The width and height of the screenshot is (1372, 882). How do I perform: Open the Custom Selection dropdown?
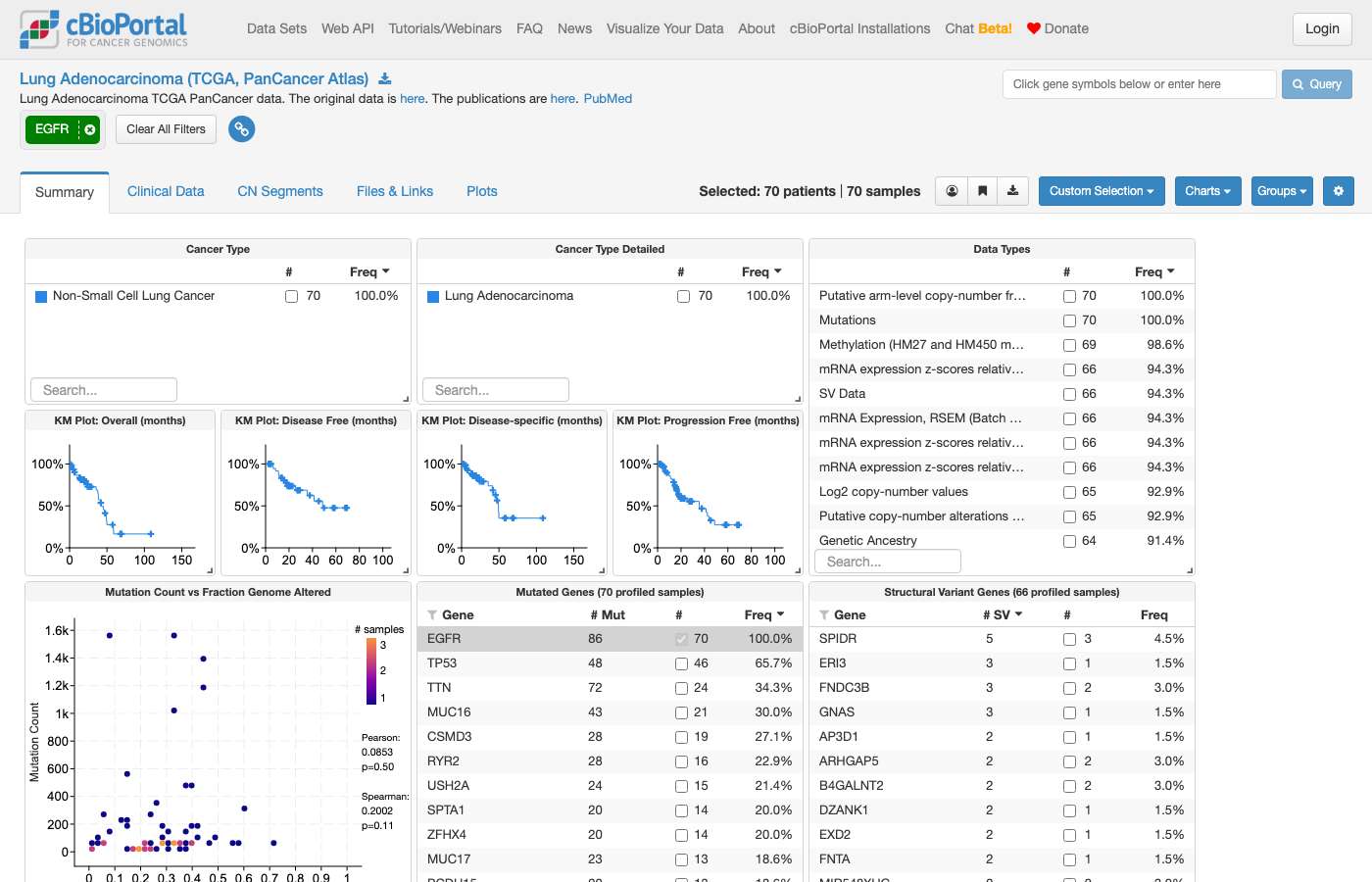(1102, 191)
